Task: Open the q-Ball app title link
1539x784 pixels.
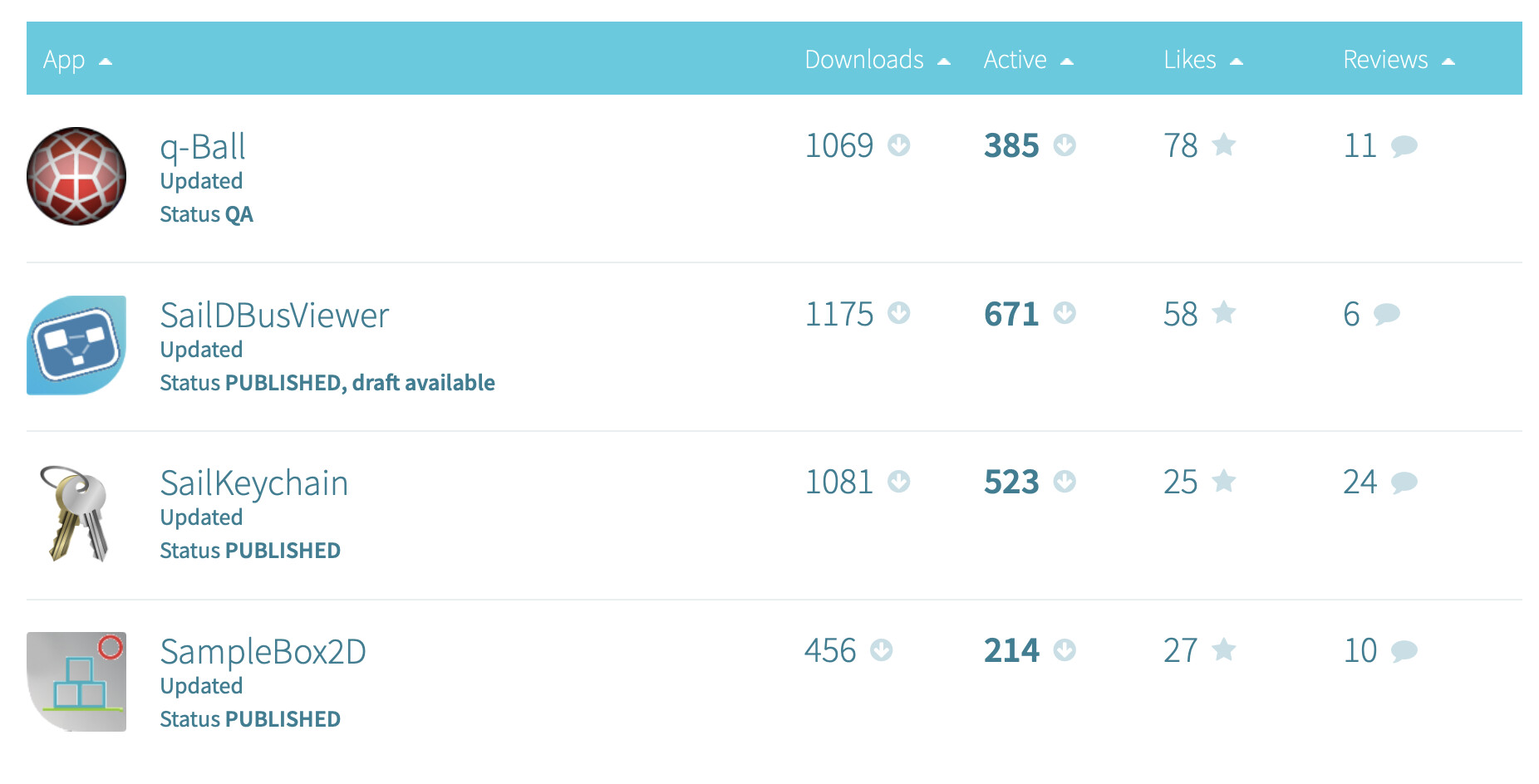Action: (203, 147)
